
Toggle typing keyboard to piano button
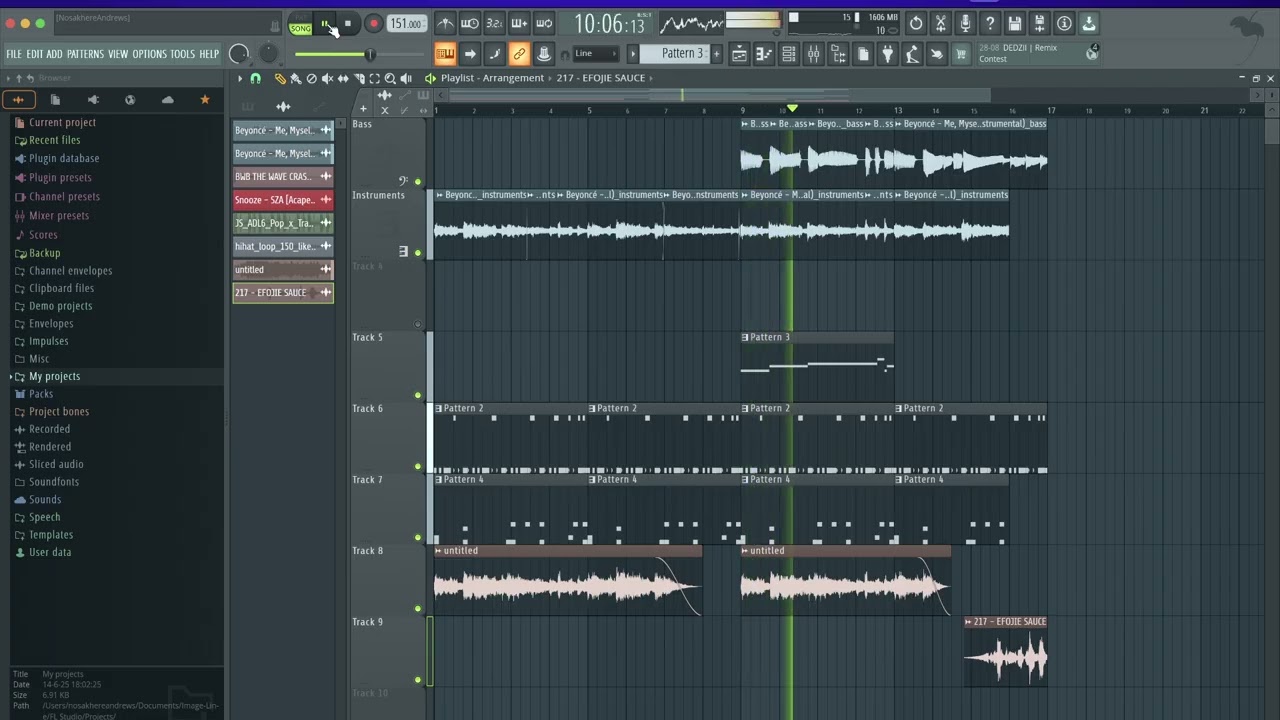pyautogui.click(x=445, y=54)
